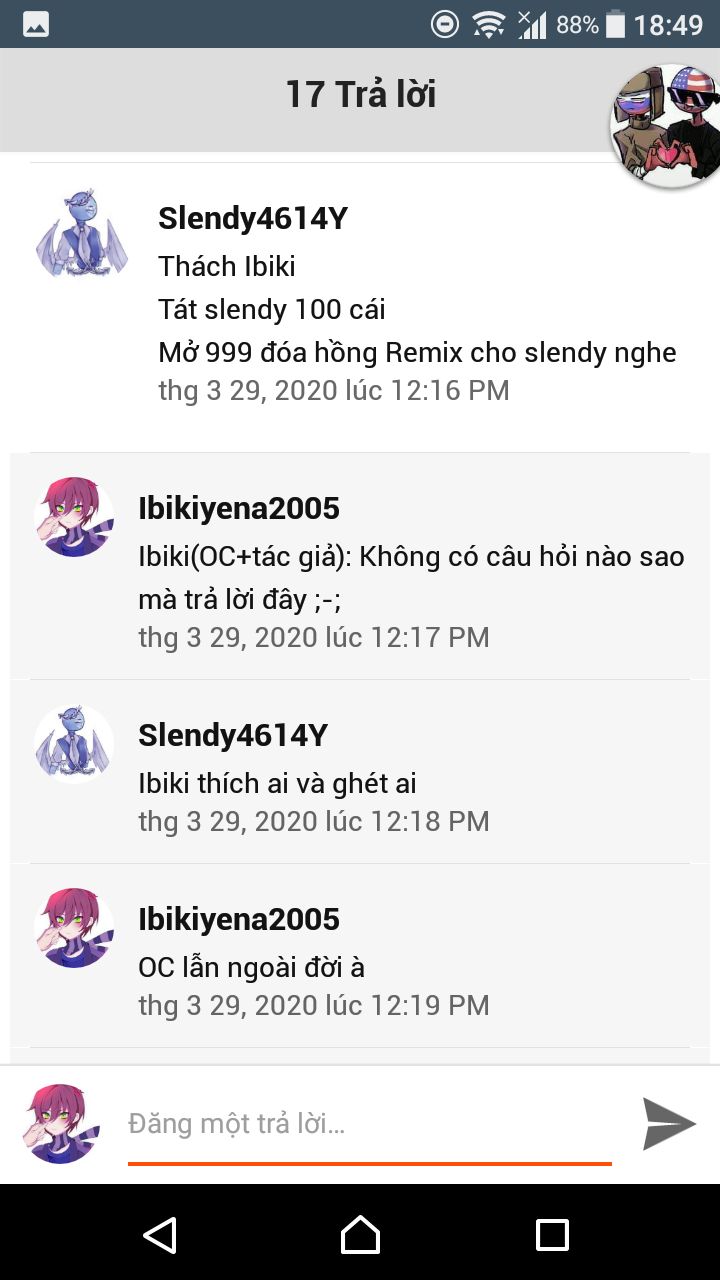
Task: Tap the do-not-disturb icon in status bar
Action: pyautogui.click(x=445, y=24)
